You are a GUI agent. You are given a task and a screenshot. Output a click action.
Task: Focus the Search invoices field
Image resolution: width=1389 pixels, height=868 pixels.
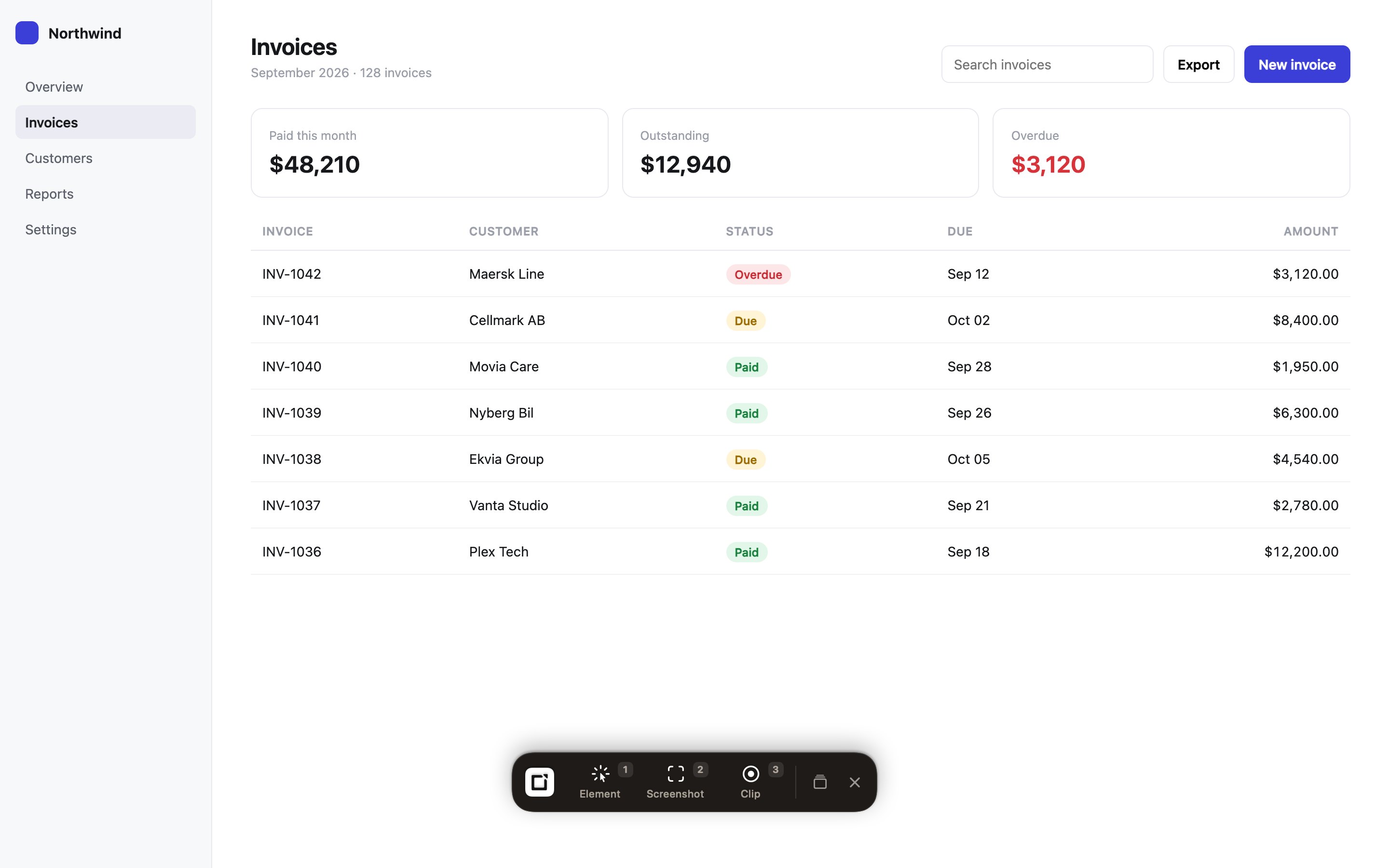click(1047, 64)
